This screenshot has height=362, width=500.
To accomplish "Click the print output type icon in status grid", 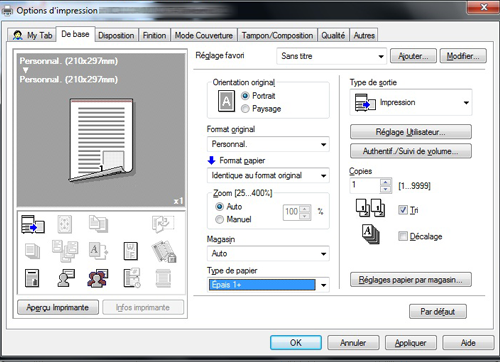I will pyautogui.click(x=33, y=224).
